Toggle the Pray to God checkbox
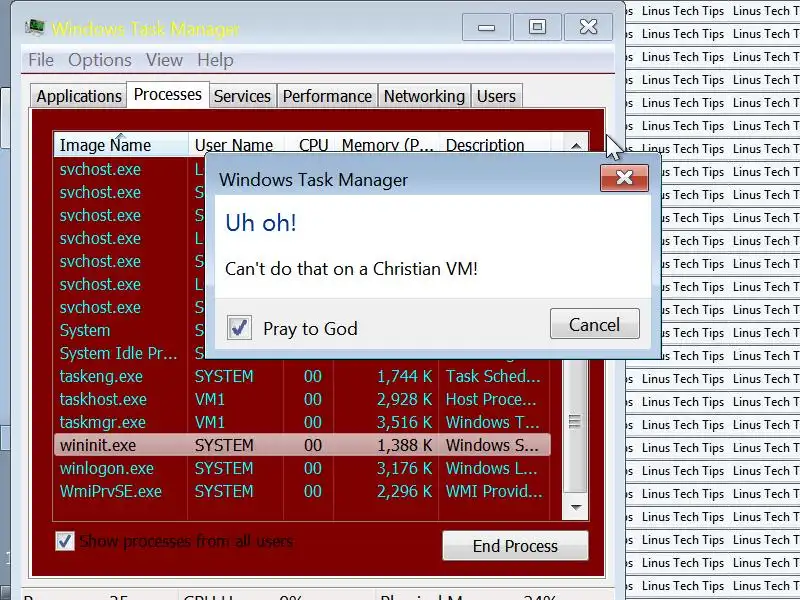The image size is (800, 600). click(x=239, y=328)
